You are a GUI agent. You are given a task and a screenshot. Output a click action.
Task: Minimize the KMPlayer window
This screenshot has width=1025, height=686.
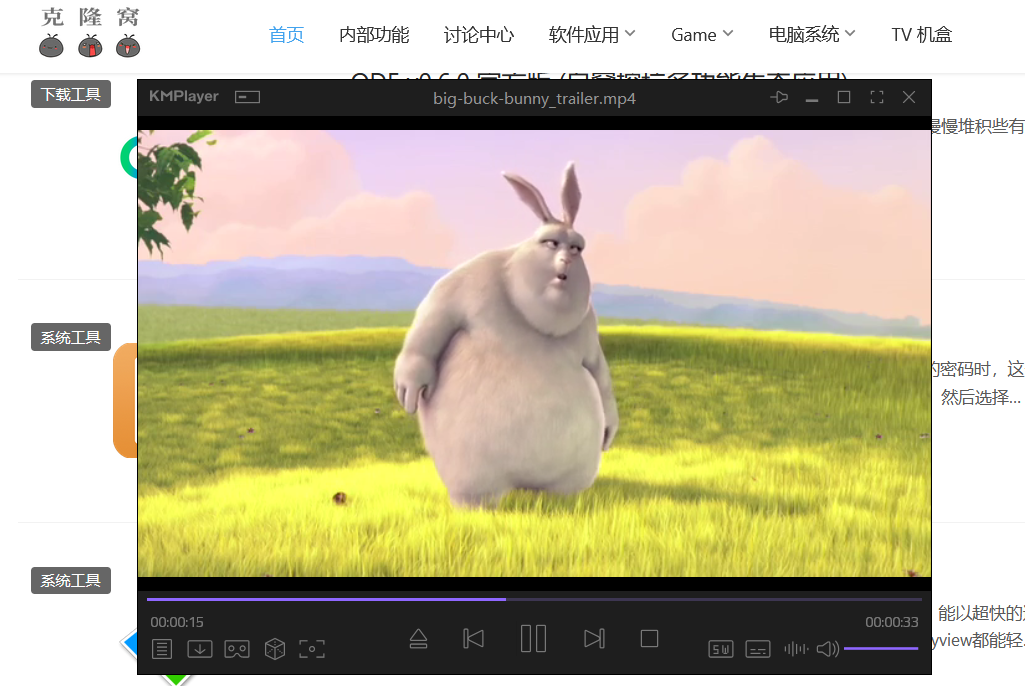tap(812, 99)
